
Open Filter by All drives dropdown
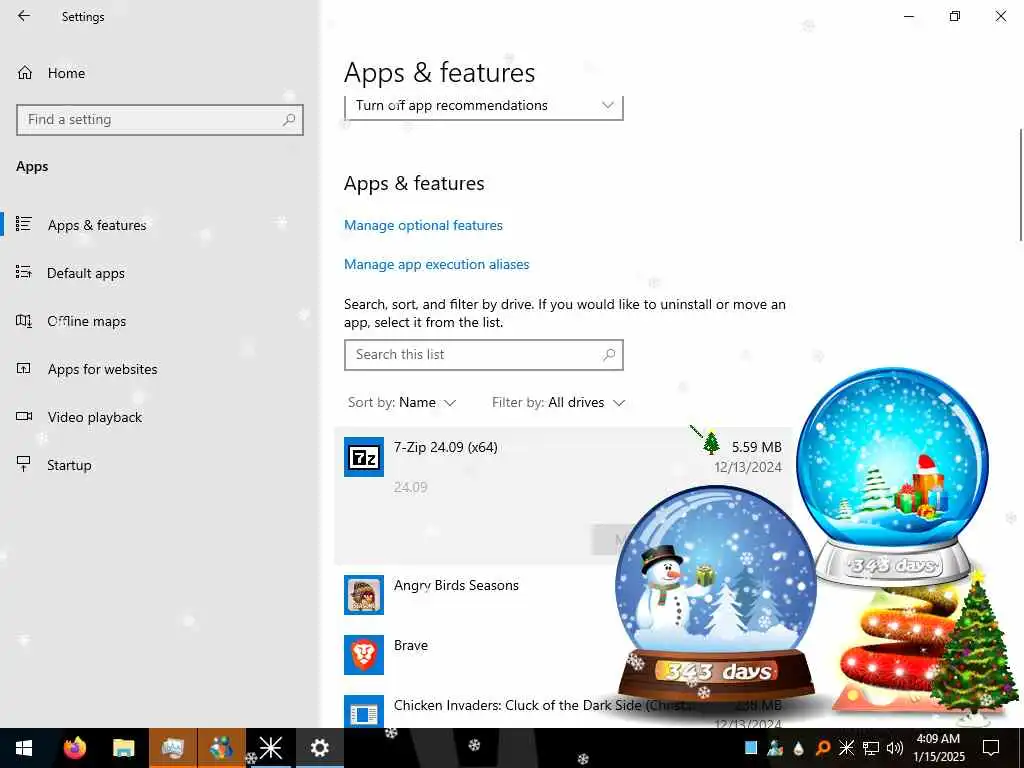(558, 402)
